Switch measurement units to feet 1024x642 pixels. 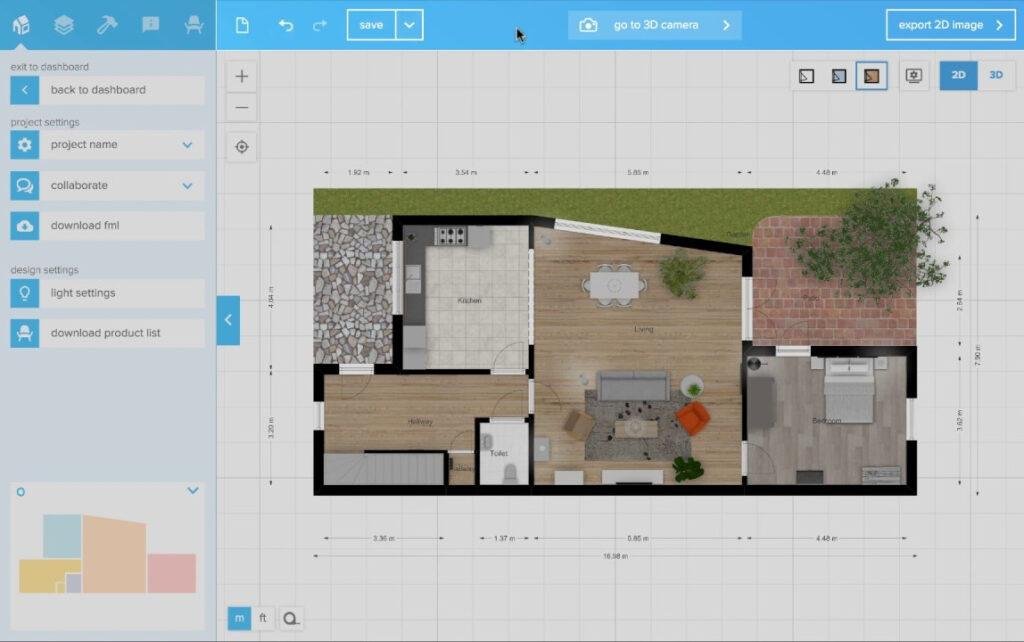[x=264, y=618]
